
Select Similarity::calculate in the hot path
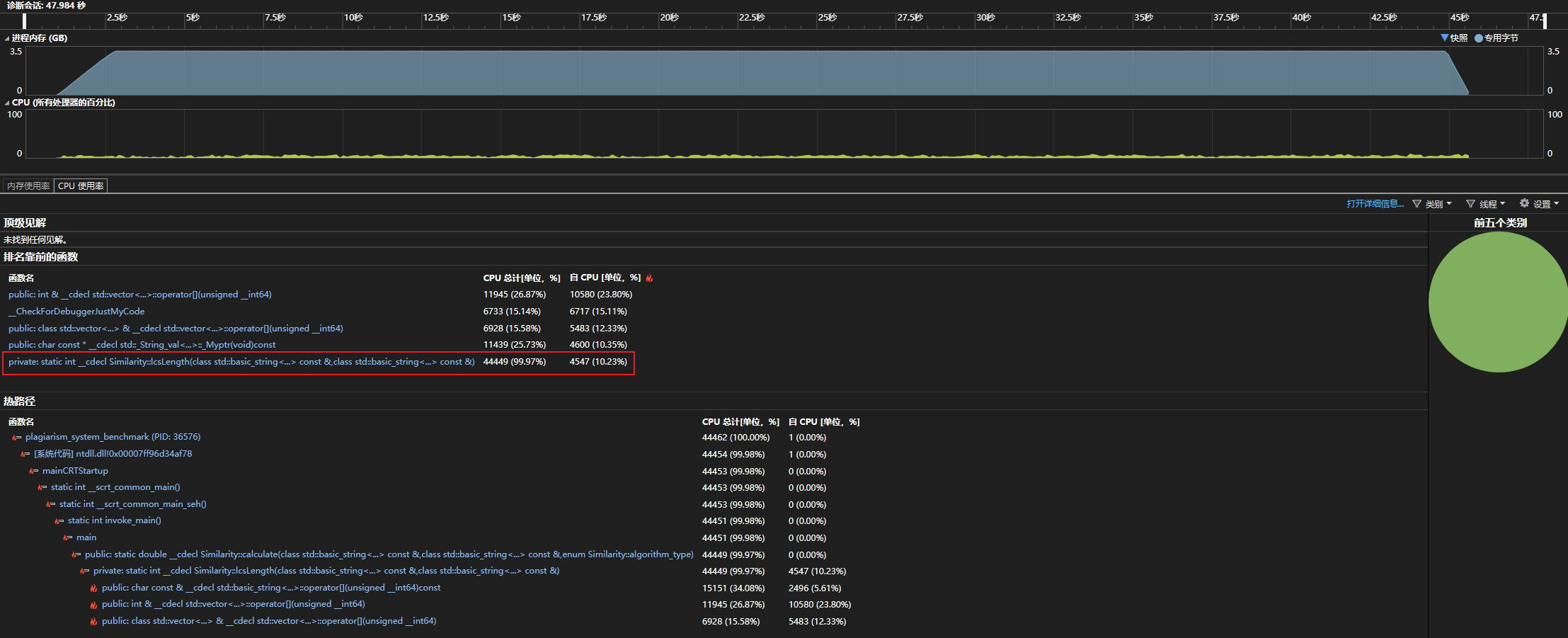[x=389, y=554]
